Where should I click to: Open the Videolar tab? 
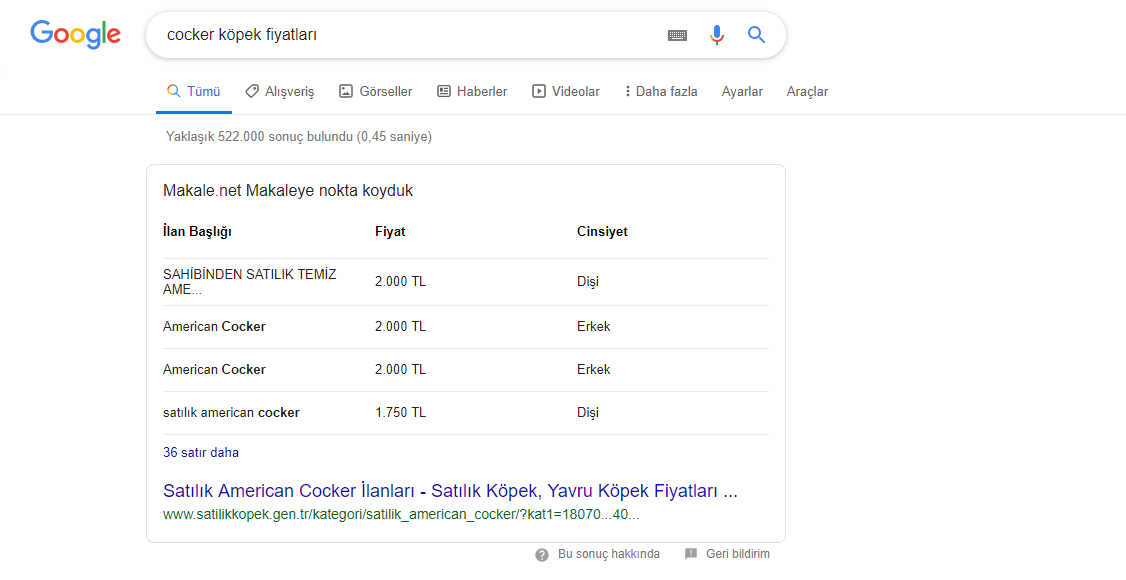[x=566, y=91]
